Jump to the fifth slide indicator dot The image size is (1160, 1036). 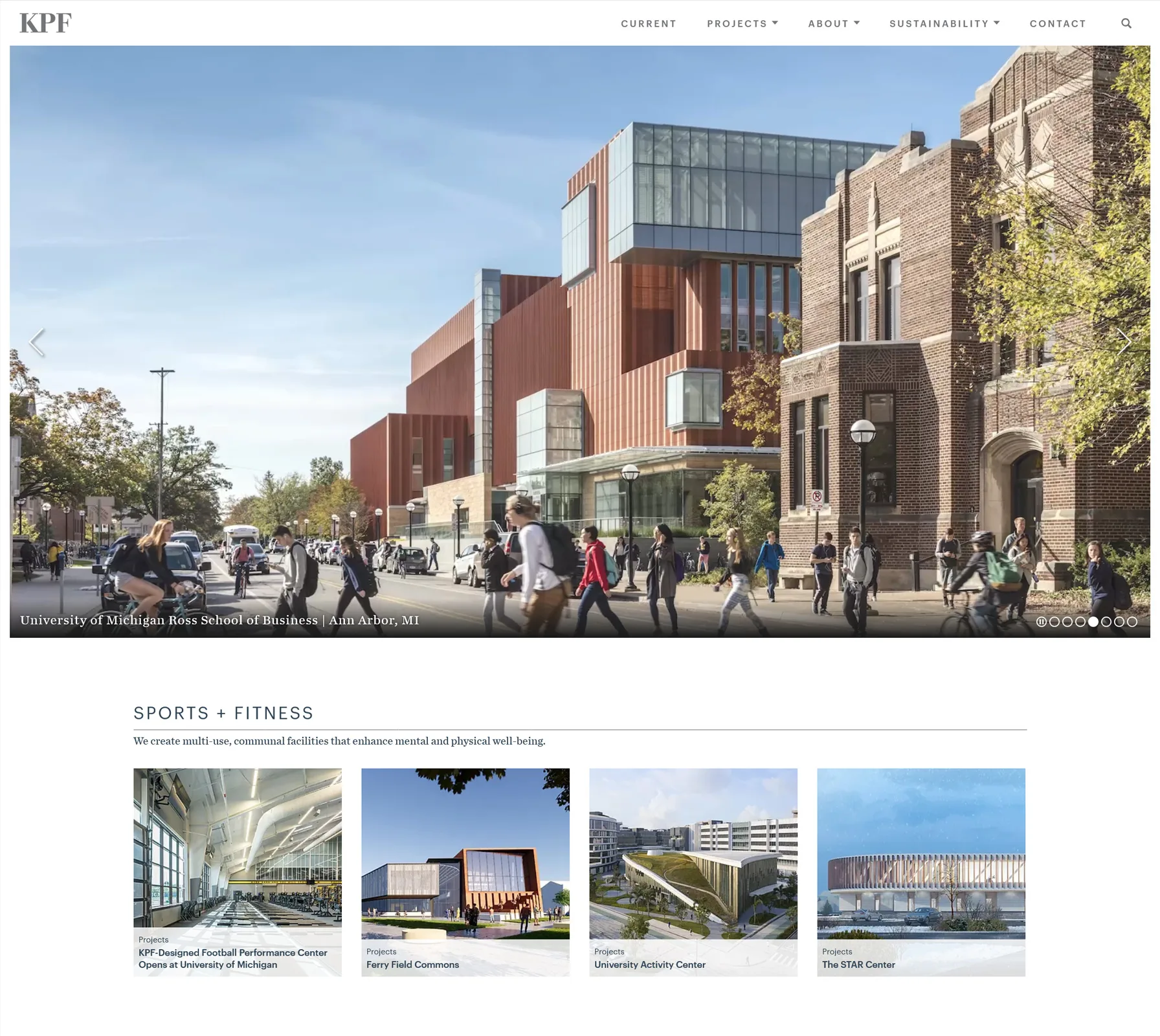pyautogui.click(x=1106, y=622)
